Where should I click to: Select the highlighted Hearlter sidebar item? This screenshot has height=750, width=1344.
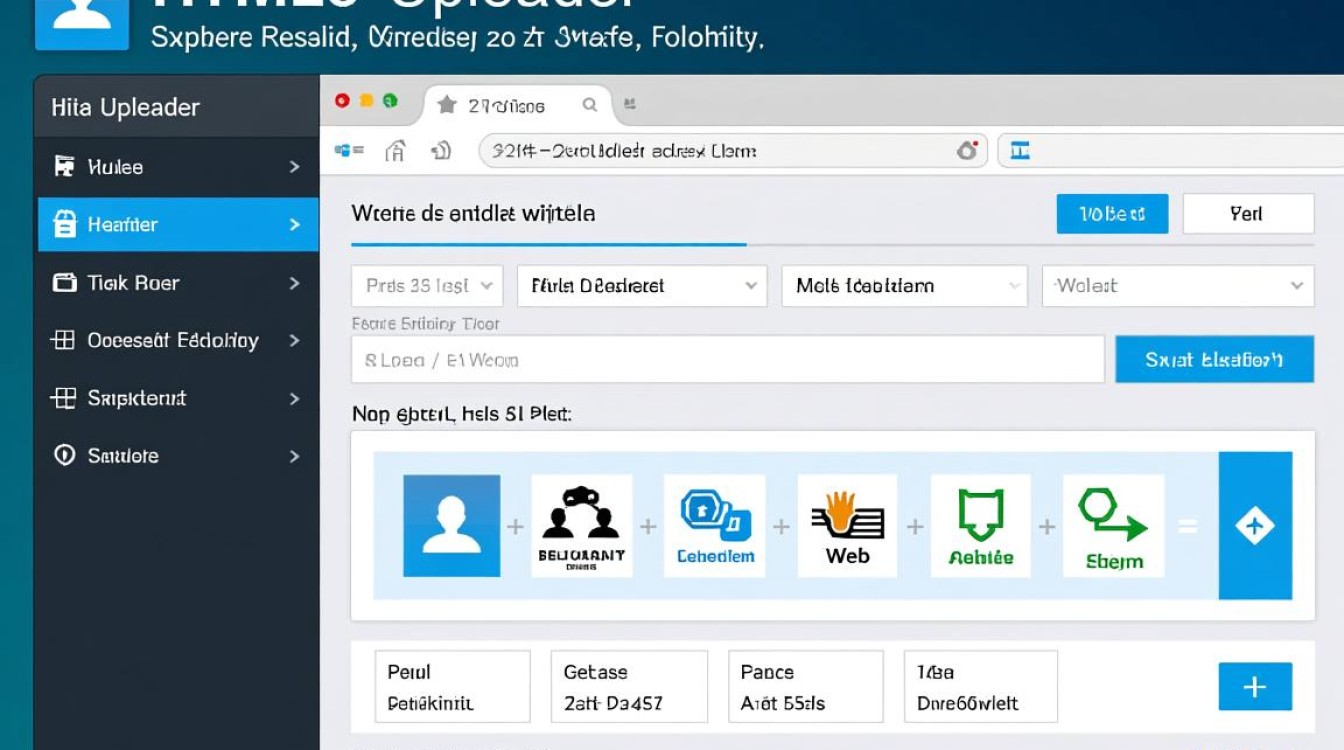[177, 225]
